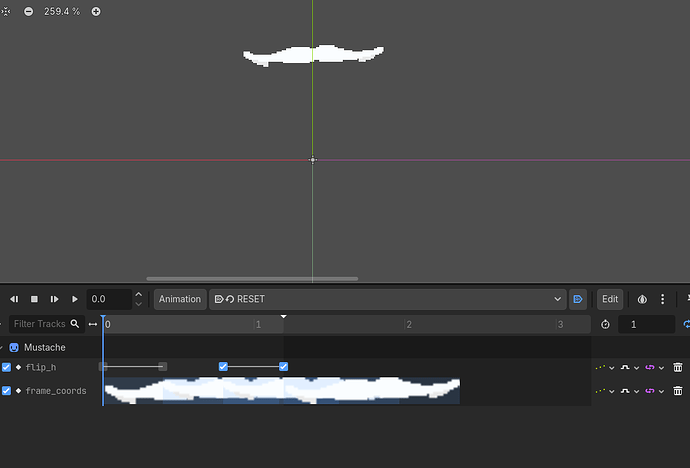Select the last checked flip_h keyframe

coord(283,366)
